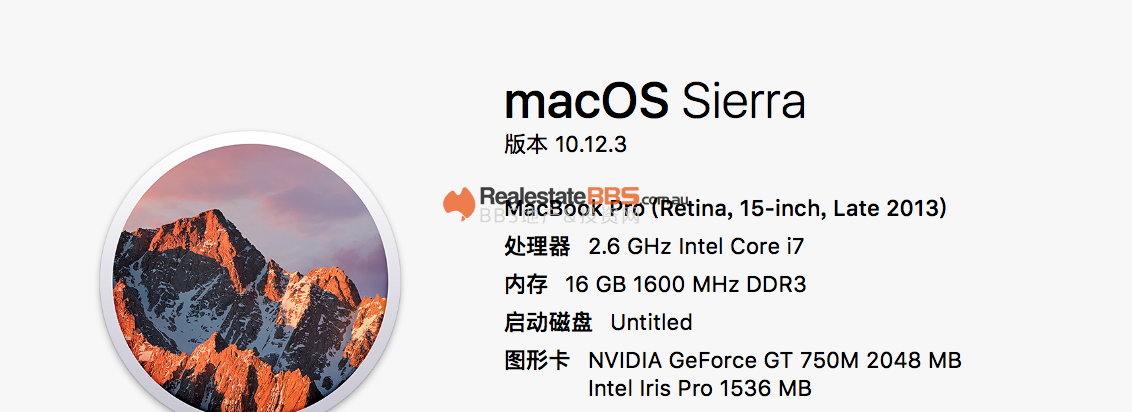Click the 内存 memory label
The width and height of the screenshot is (1132, 412).
tap(526, 284)
